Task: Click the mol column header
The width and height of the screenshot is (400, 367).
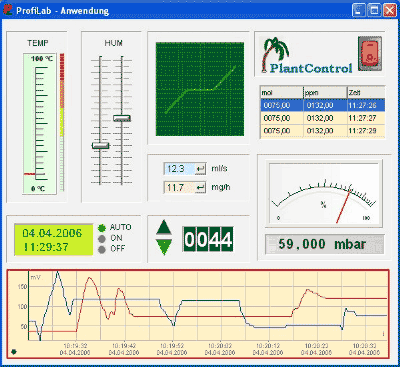Action: pyautogui.click(x=282, y=92)
